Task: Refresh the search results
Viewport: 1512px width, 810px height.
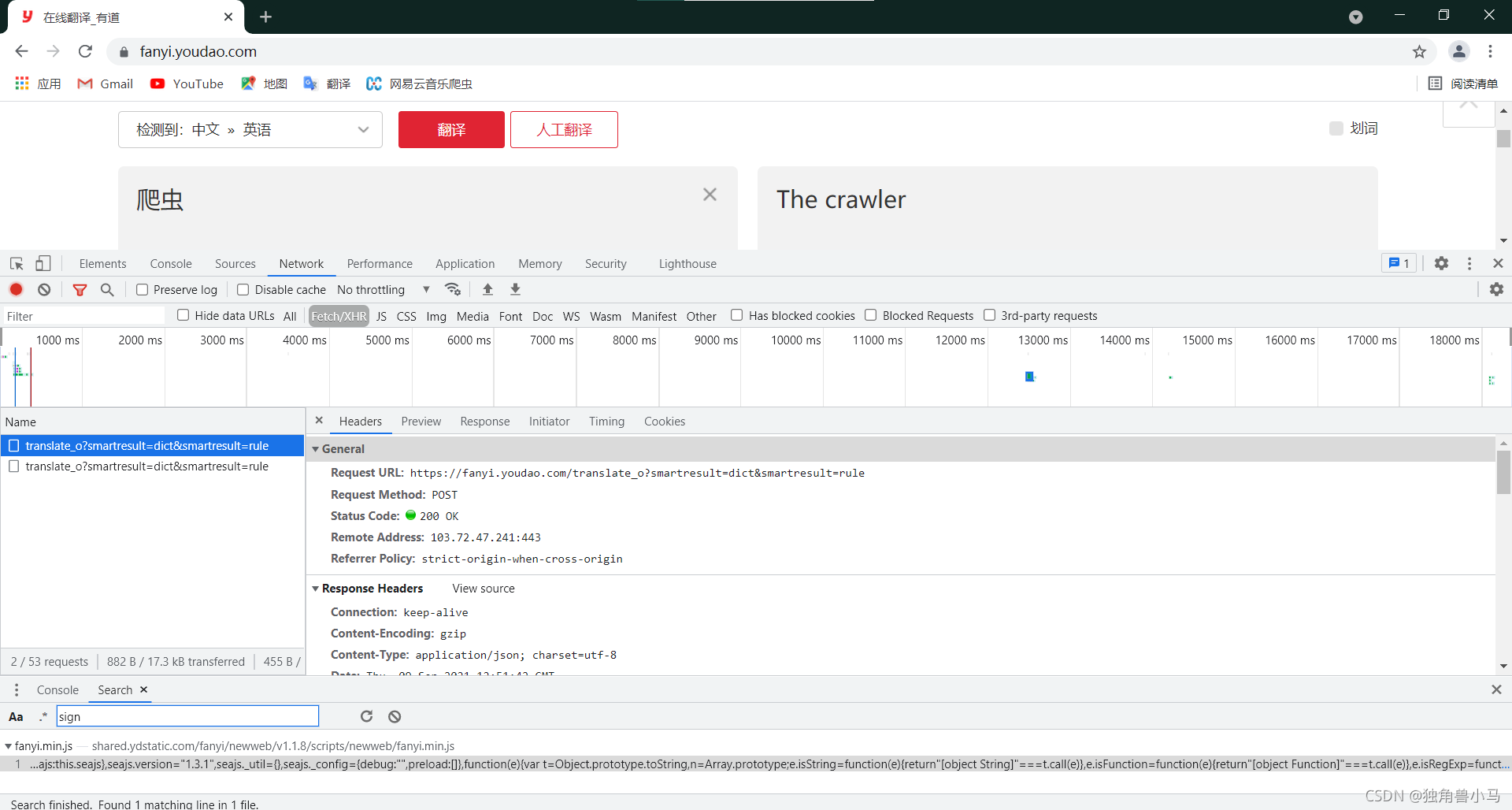Action: 366,716
